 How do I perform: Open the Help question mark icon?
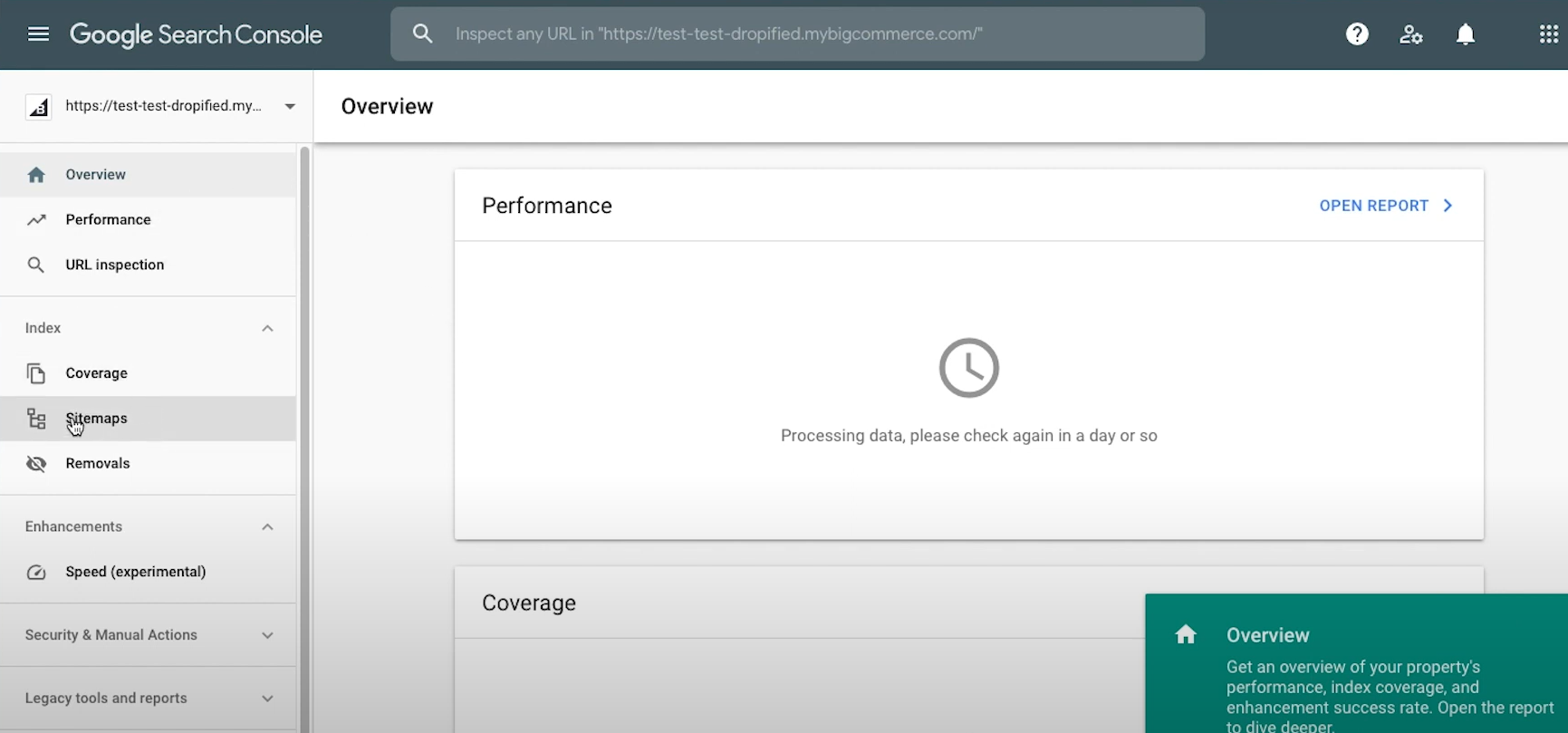pyautogui.click(x=1357, y=34)
